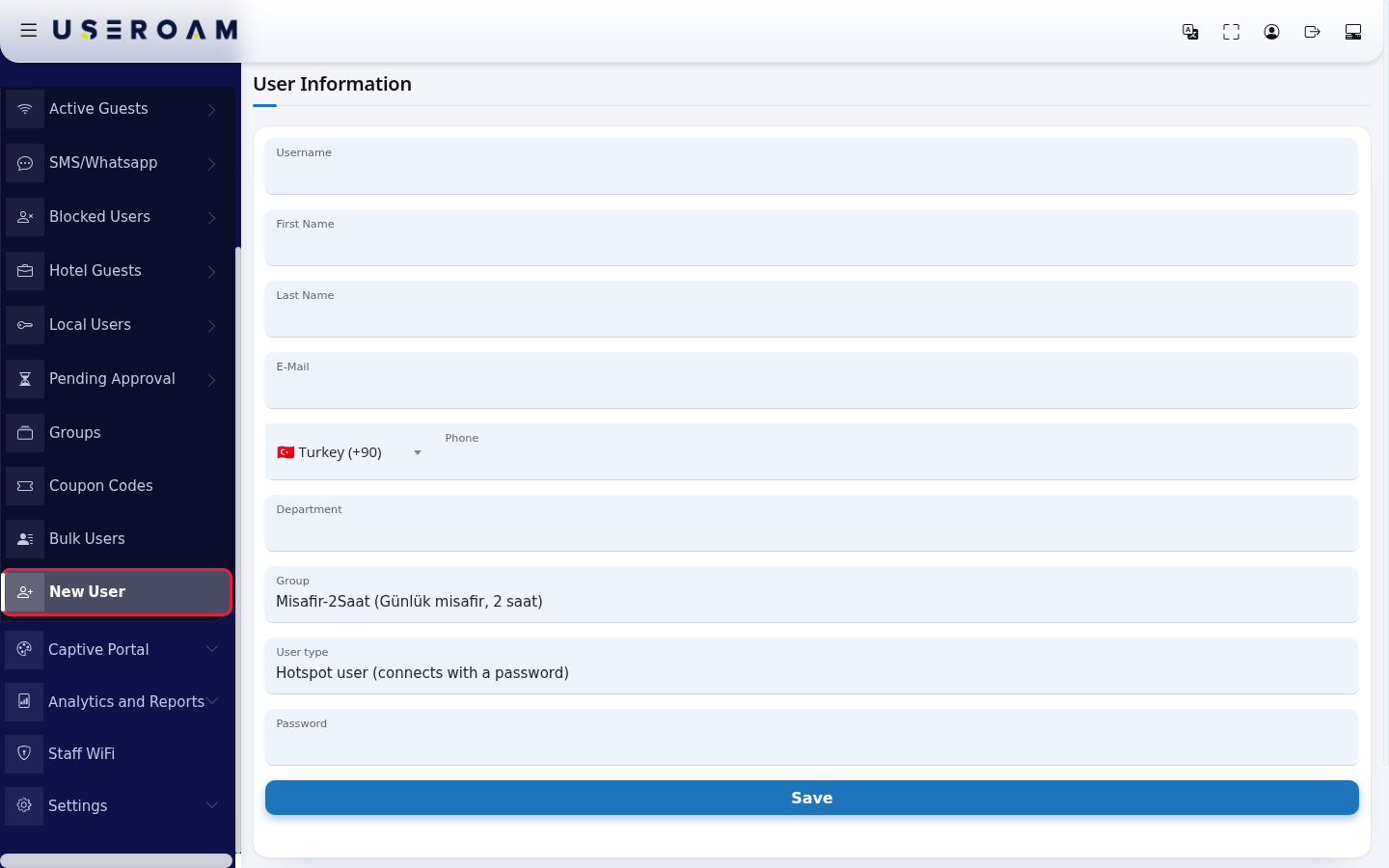Click the Analytics and Reports chart icon
The image size is (1389, 868).
pos(24,702)
